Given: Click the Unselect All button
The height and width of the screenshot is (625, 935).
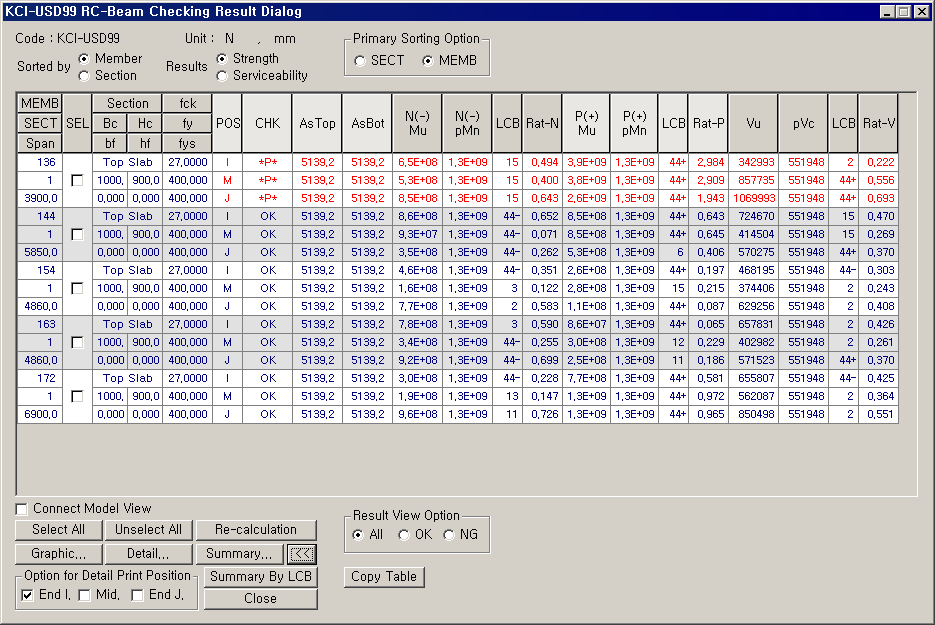Looking at the screenshot, I should (x=148, y=530).
